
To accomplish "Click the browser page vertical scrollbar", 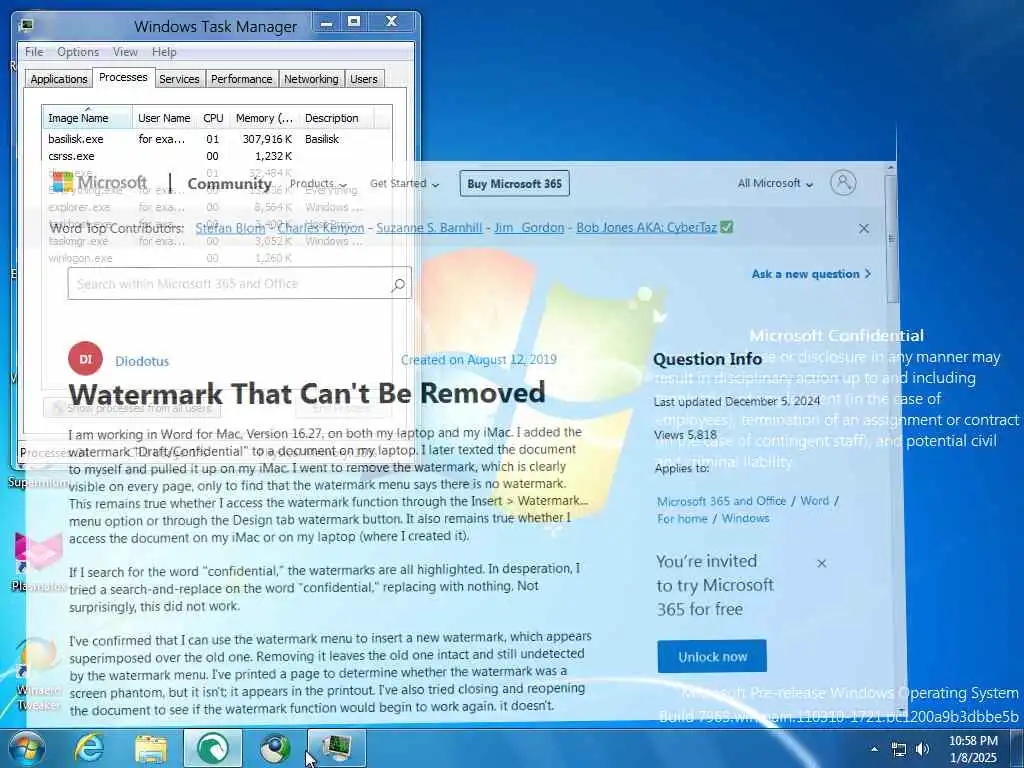I will point(891,238).
